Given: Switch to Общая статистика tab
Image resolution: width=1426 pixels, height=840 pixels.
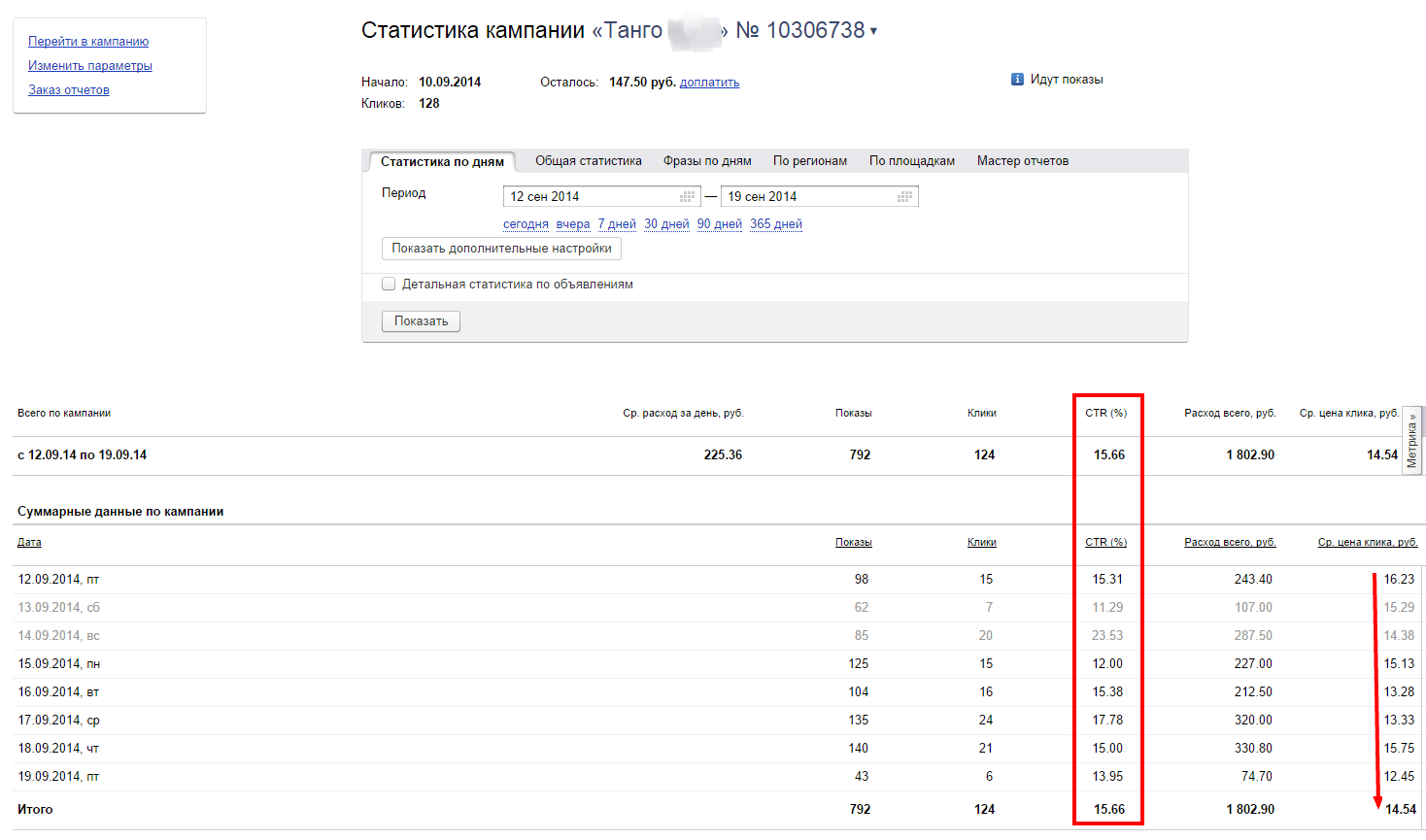Looking at the screenshot, I should coord(589,161).
